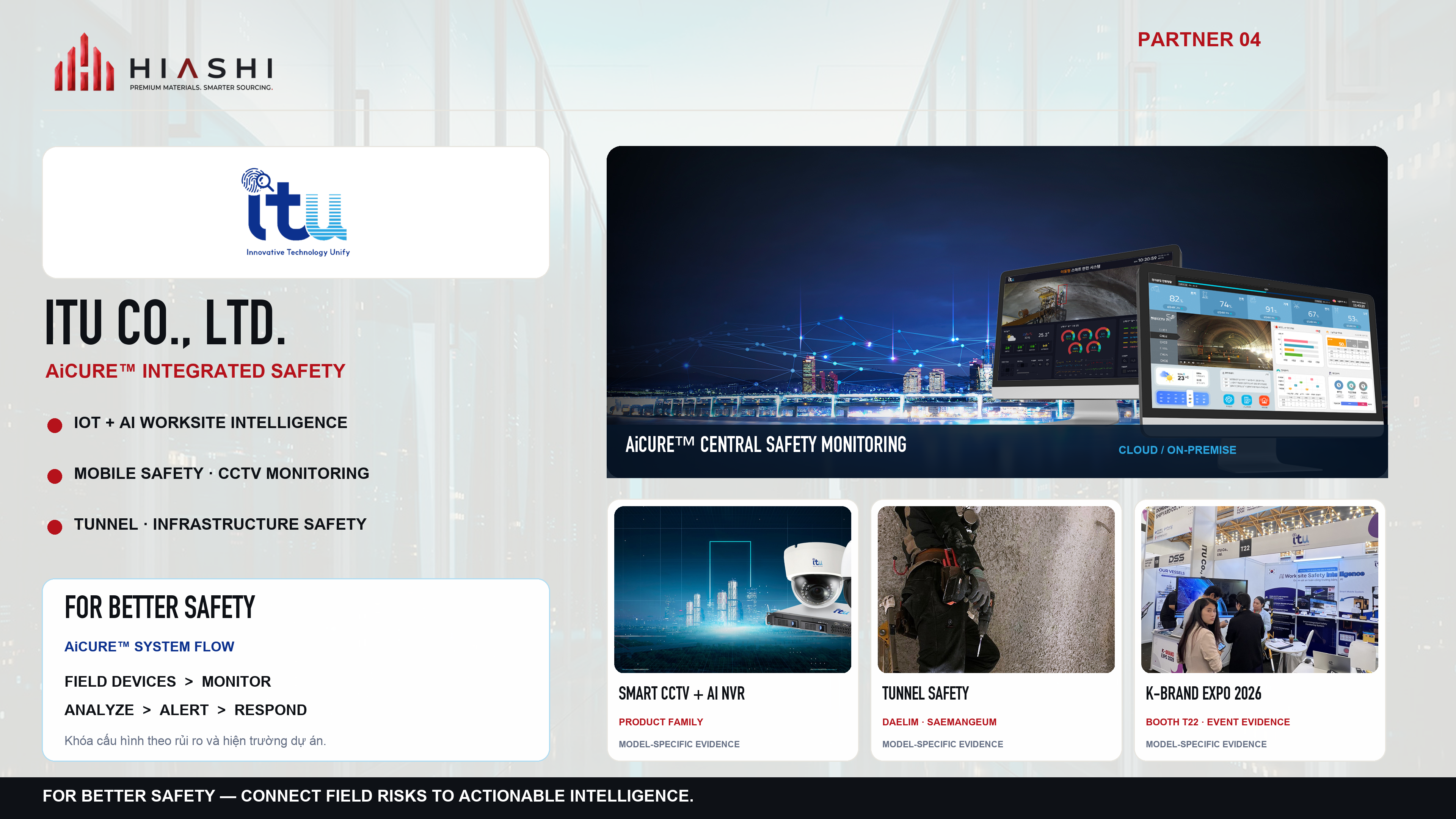Click the CLOUD / ON-PREMISE label
Image resolution: width=1456 pixels, height=819 pixels.
[x=1177, y=450]
